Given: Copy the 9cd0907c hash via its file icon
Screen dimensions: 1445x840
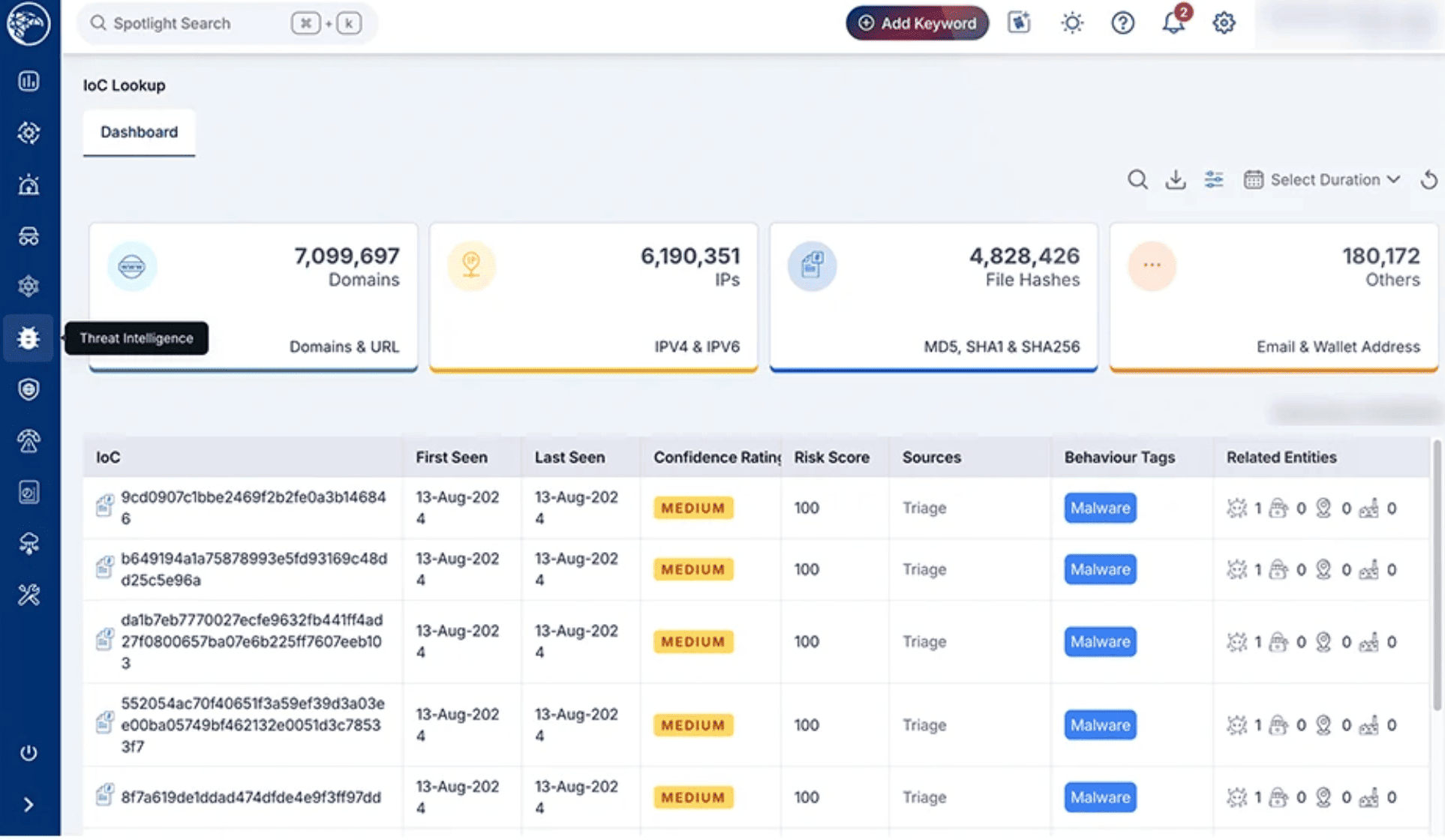Looking at the screenshot, I should [105, 505].
